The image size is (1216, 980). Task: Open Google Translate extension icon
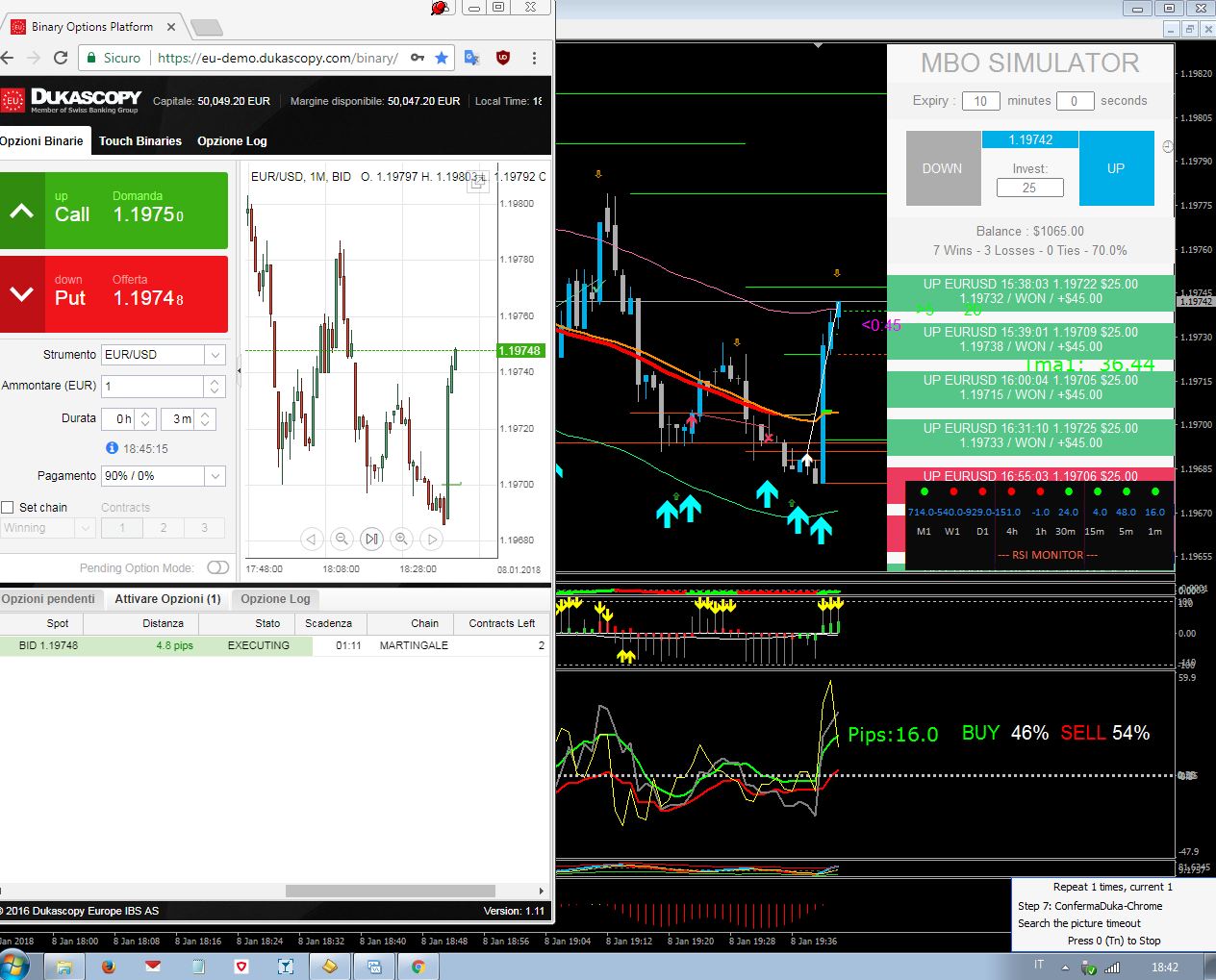pyautogui.click(x=471, y=58)
